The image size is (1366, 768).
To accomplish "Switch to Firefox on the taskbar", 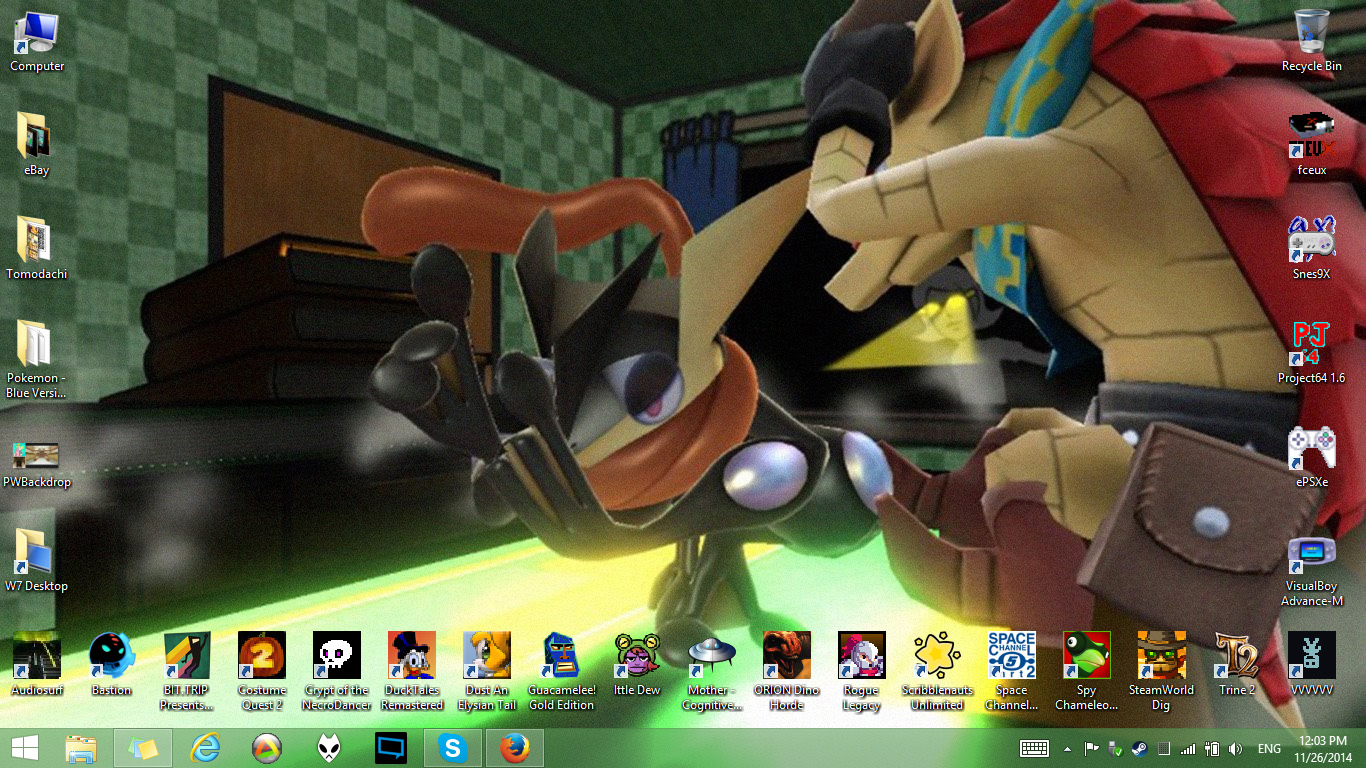I will [514, 748].
